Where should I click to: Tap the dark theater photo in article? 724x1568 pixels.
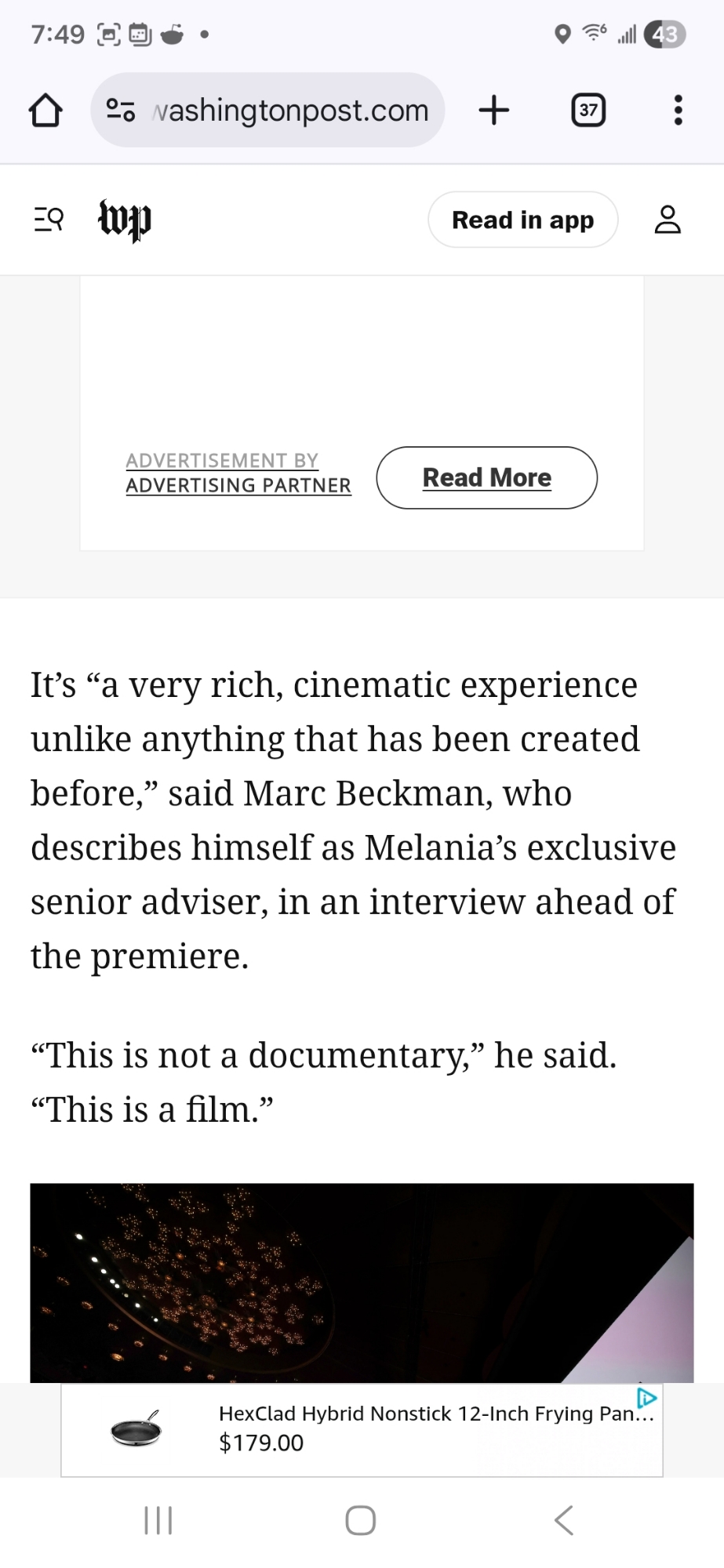pos(362,1283)
